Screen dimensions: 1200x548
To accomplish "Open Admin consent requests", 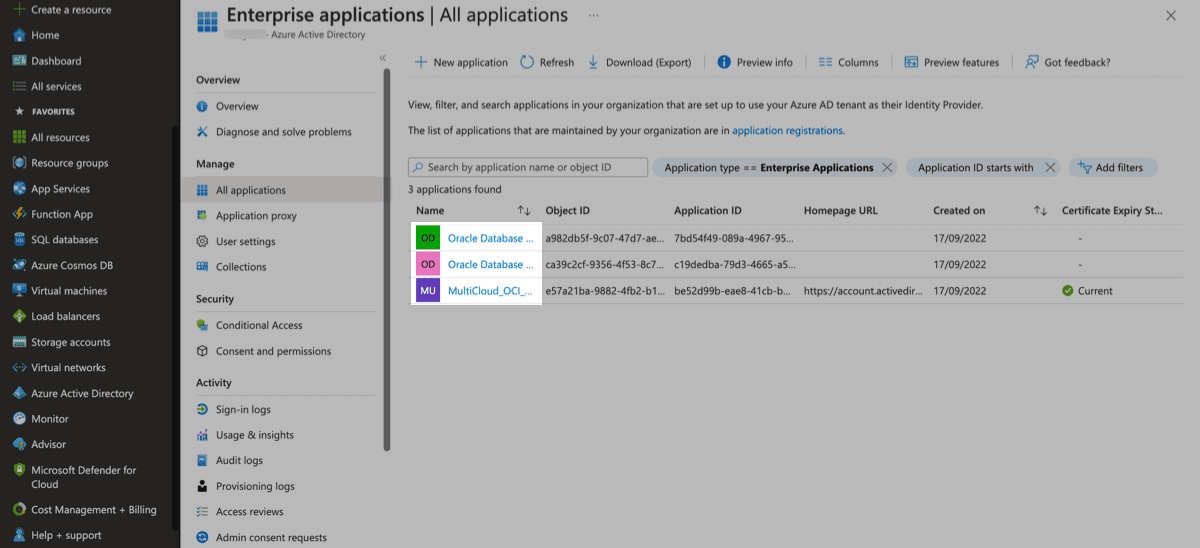I will [x=271, y=538].
